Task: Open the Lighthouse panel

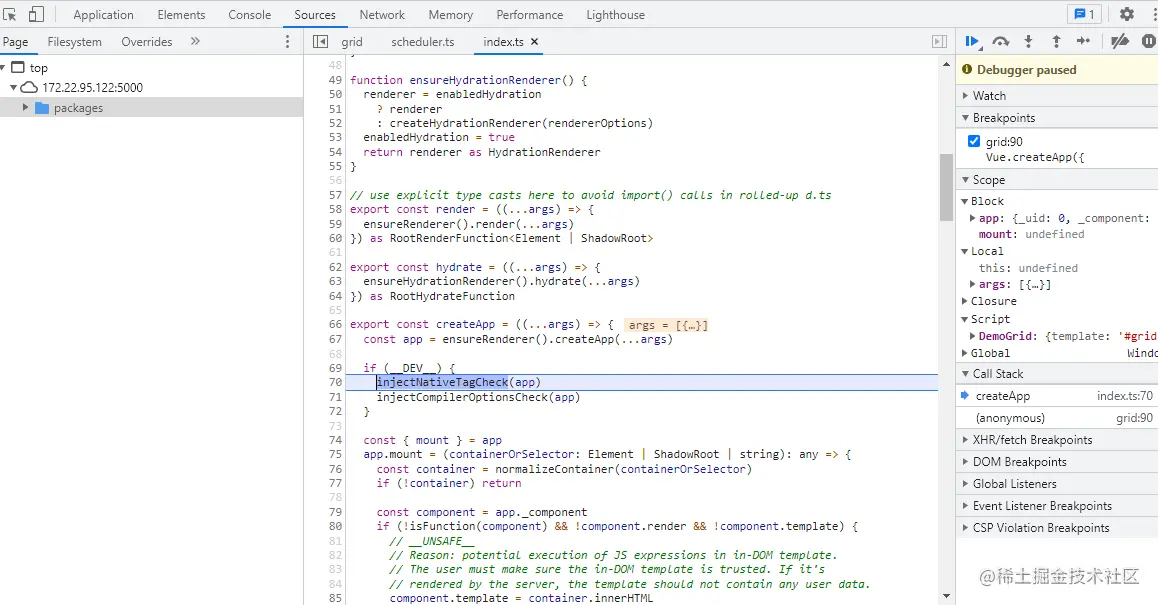Action: tap(615, 15)
